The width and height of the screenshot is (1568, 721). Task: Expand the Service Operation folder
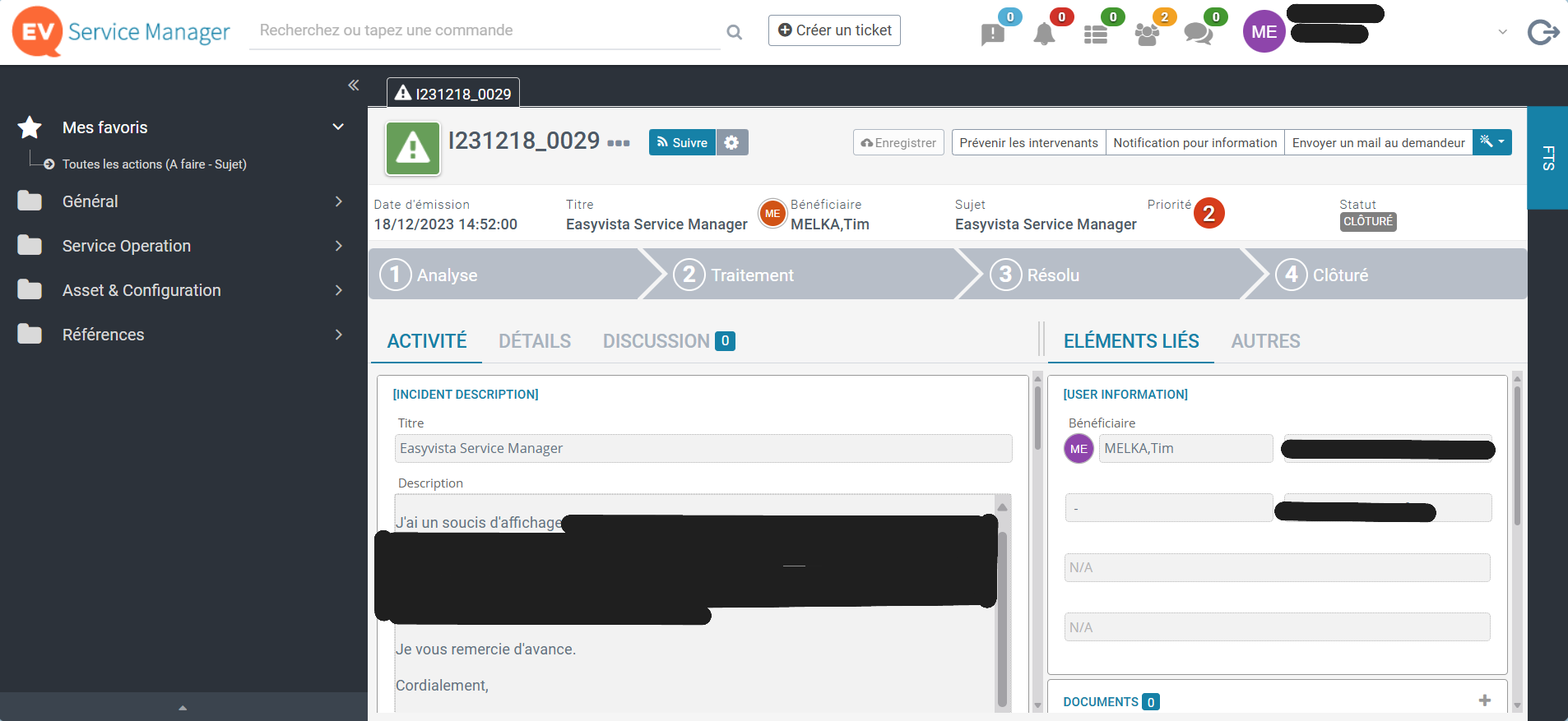(337, 246)
